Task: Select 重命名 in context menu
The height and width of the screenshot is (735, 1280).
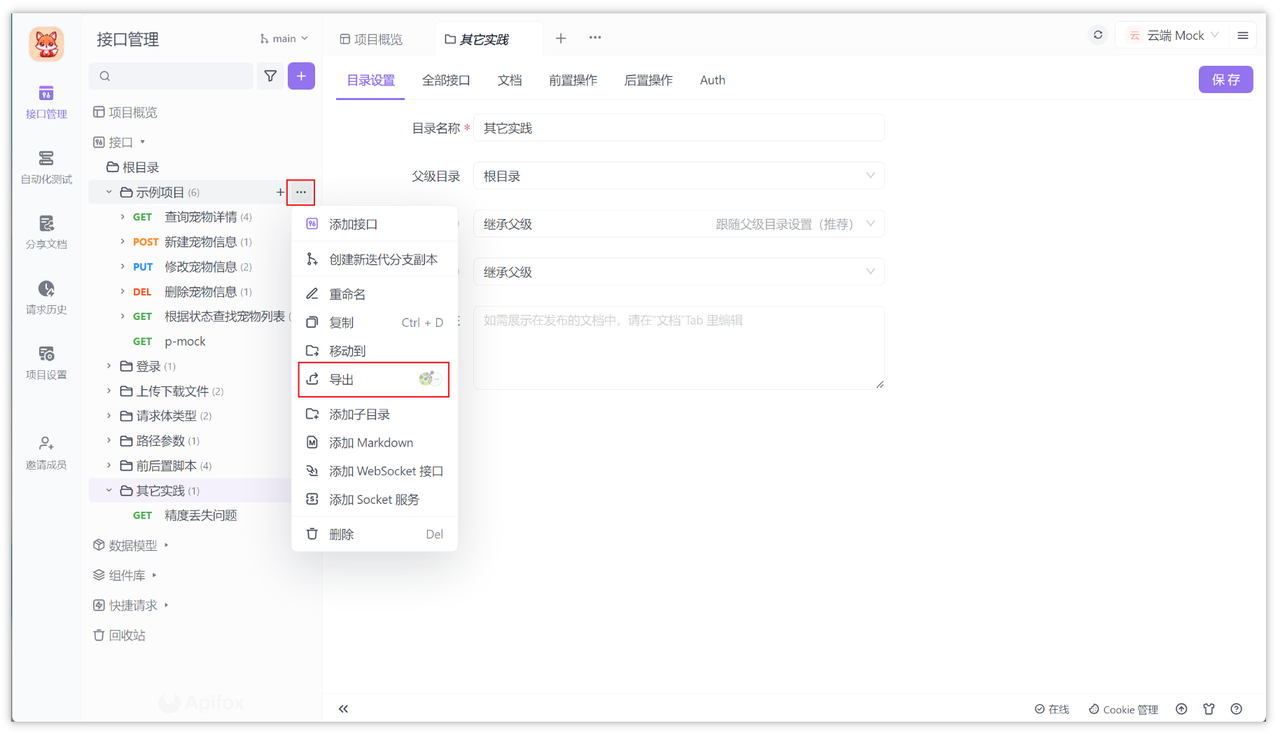Action: [x=374, y=294]
